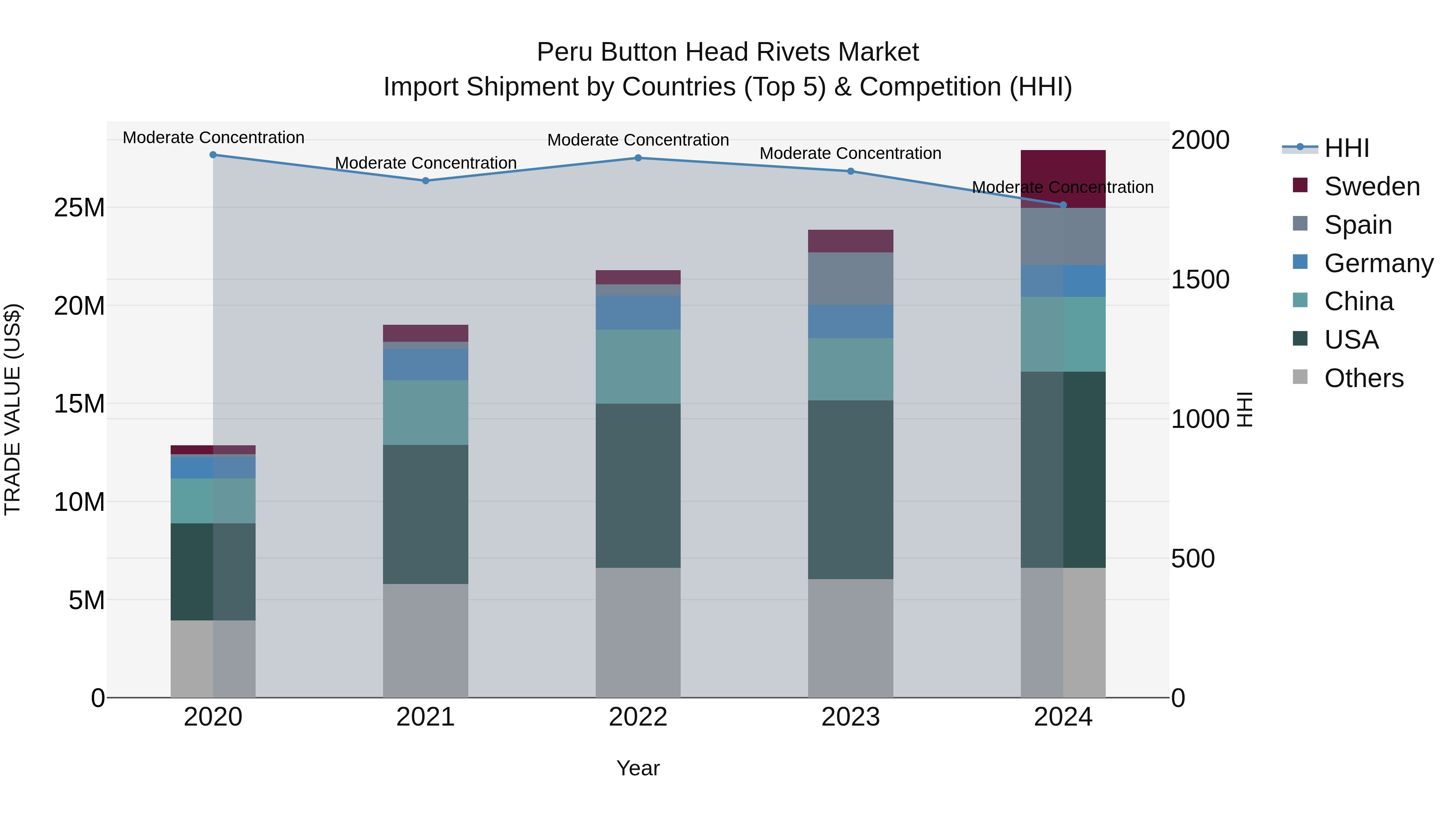Click the 2024 Moderate Concentration annotation

pyautogui.click(x=1063, y=187)
